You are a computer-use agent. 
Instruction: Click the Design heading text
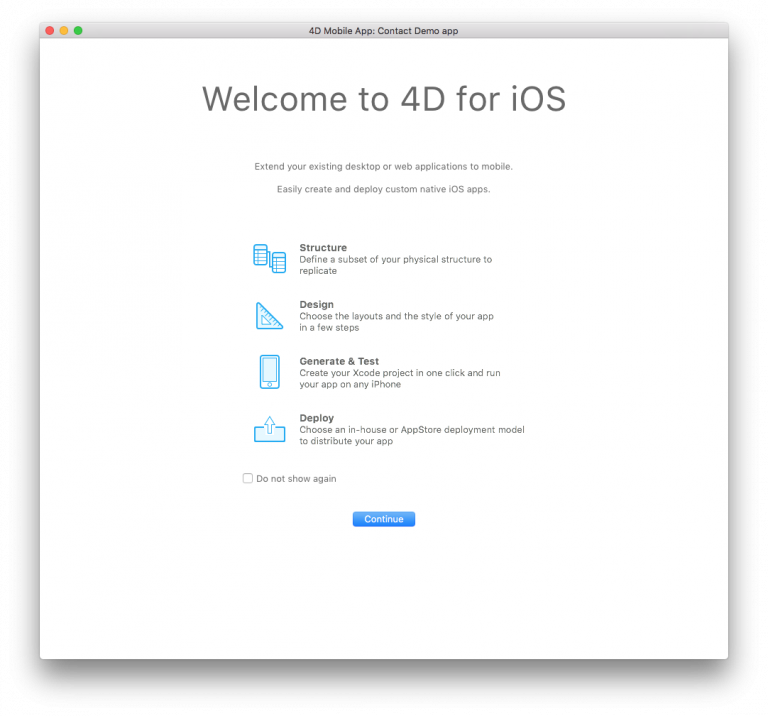point(316,304)
